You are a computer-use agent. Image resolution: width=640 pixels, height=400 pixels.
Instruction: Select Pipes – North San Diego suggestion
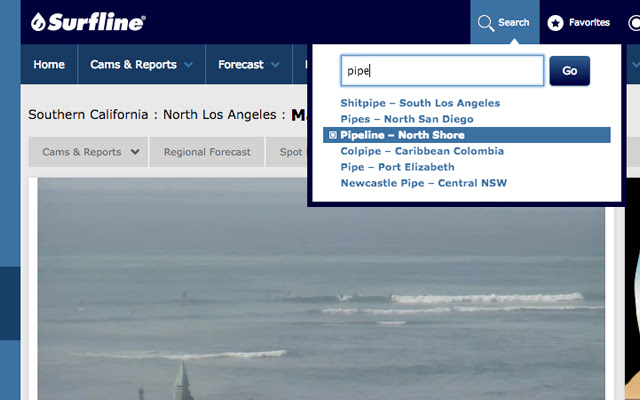(x=407, y=119)
